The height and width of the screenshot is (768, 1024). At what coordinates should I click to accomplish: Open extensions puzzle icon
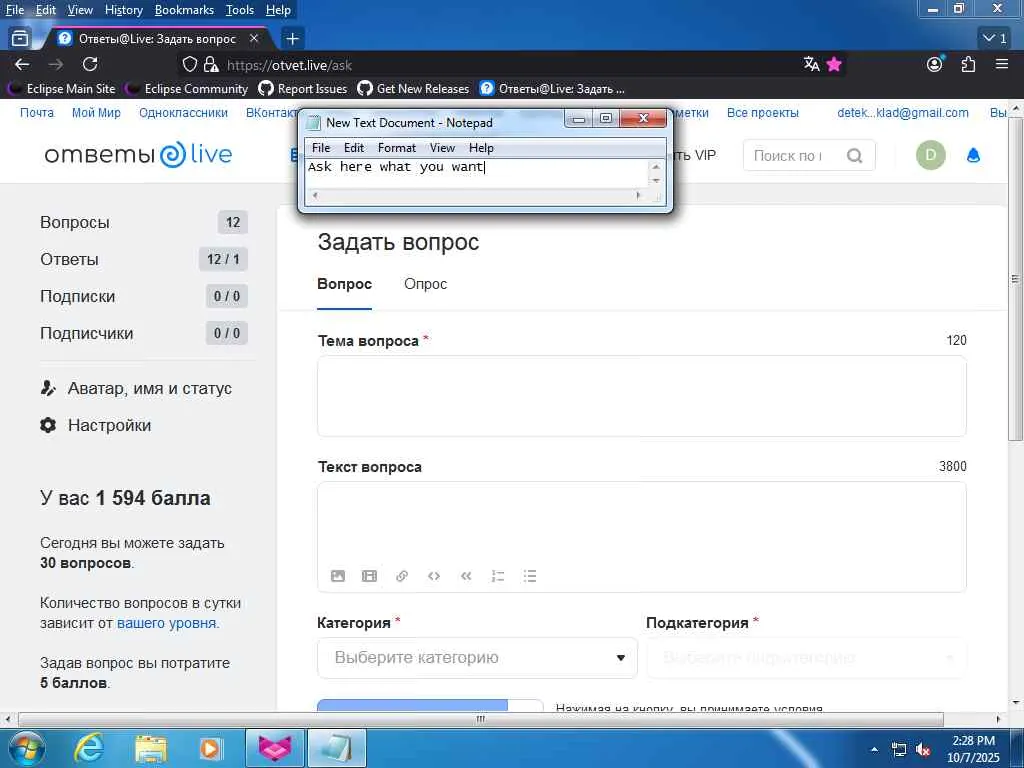tap(968, 64)
